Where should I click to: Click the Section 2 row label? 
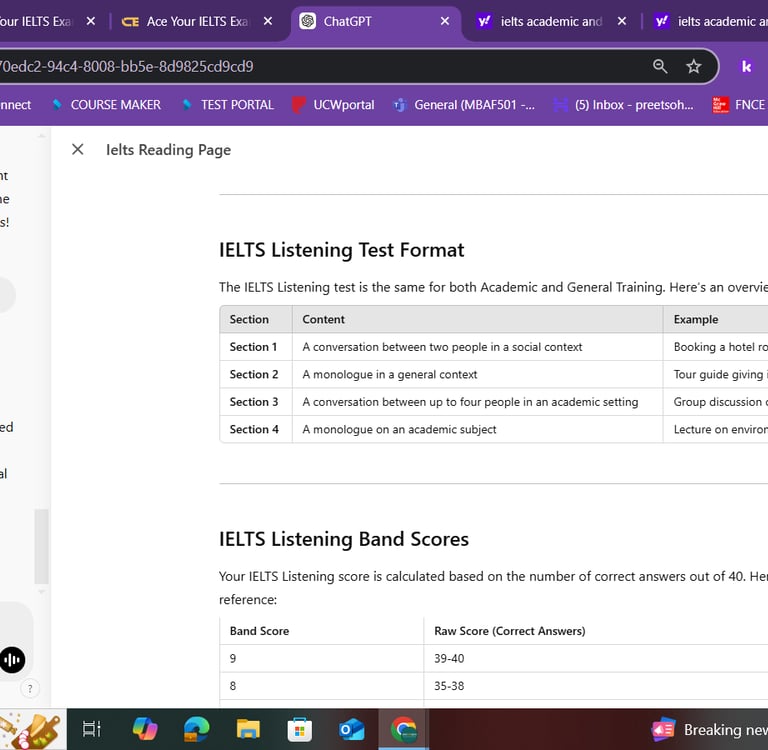(x=254, y=374)
